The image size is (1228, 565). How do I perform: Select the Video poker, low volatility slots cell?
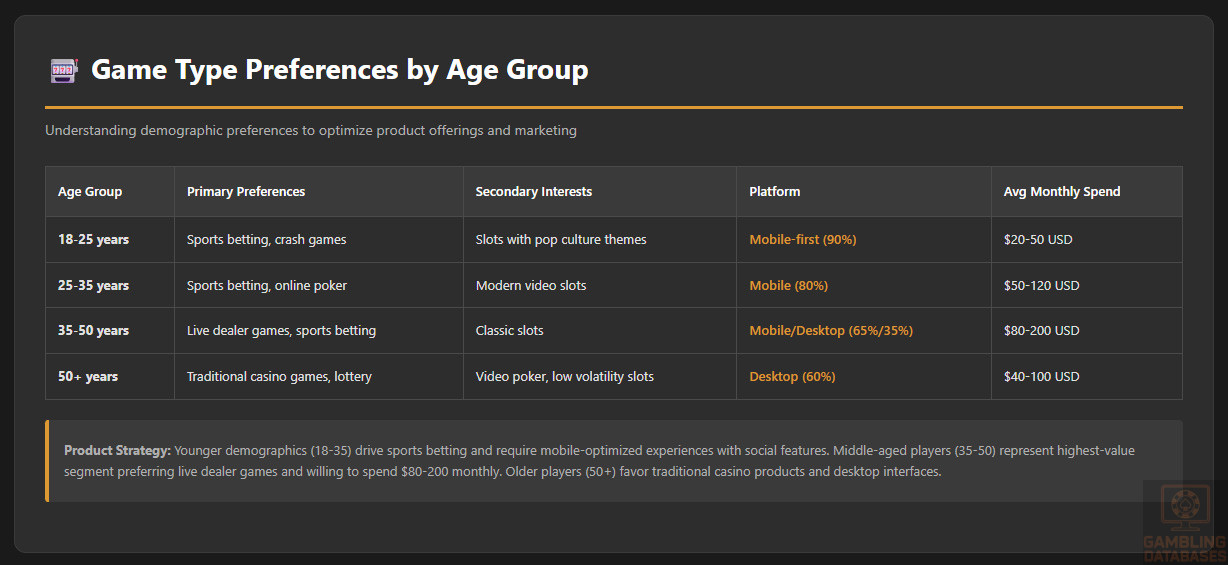point(564,377)
